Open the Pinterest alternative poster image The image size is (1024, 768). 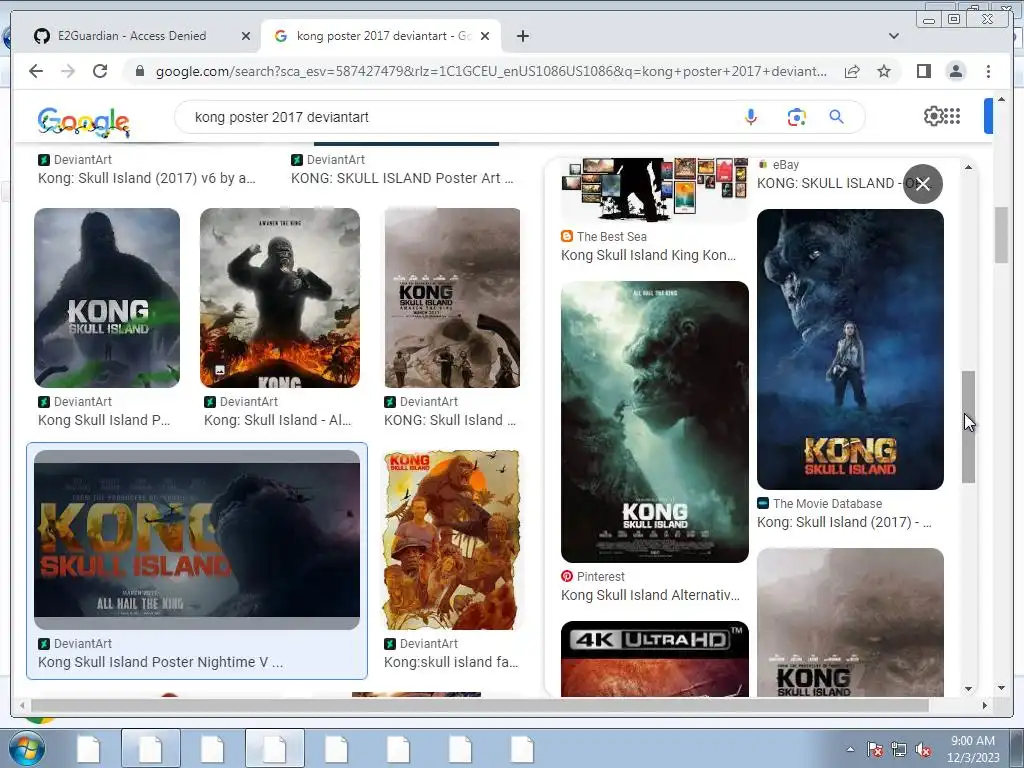pos(654,422)
